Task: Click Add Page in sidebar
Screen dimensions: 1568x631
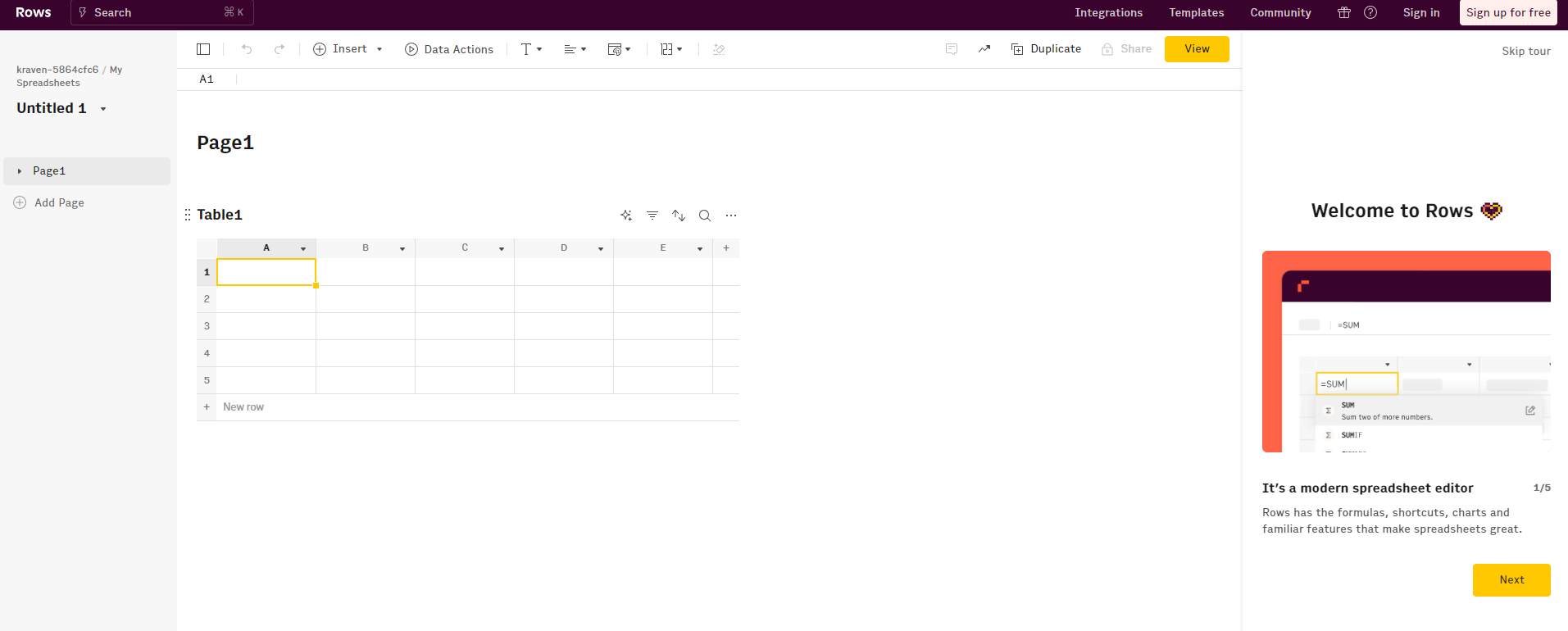Action: (49, 202)
